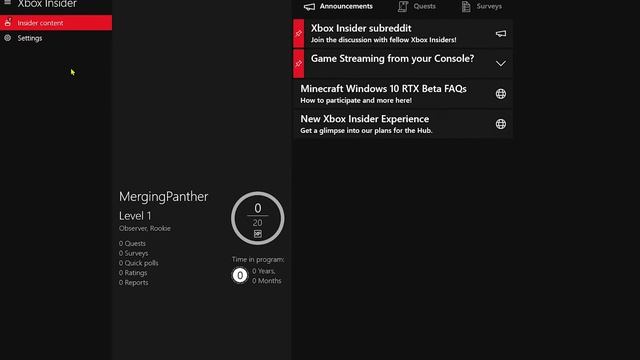Screen dimensions: 640x360
Task: Switch to the Quests tab
Action: (417, 7)
